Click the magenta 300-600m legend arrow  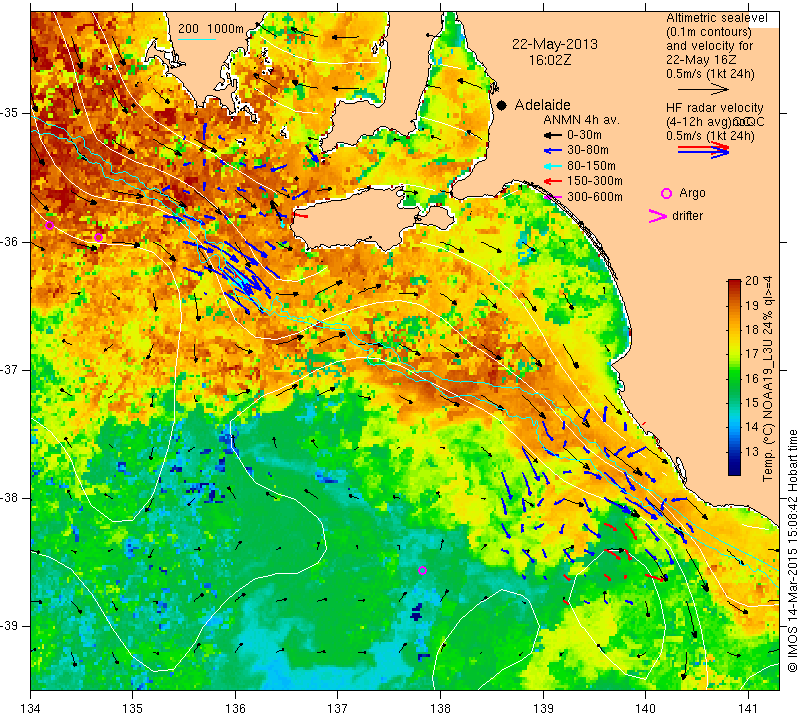(552, 196)
